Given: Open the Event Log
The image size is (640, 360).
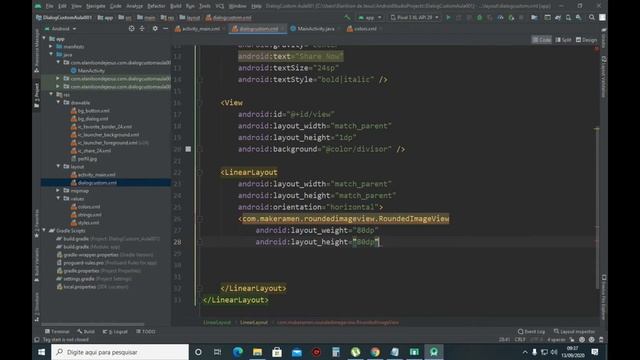Looking at the screenshot, I should coord(531,331).
